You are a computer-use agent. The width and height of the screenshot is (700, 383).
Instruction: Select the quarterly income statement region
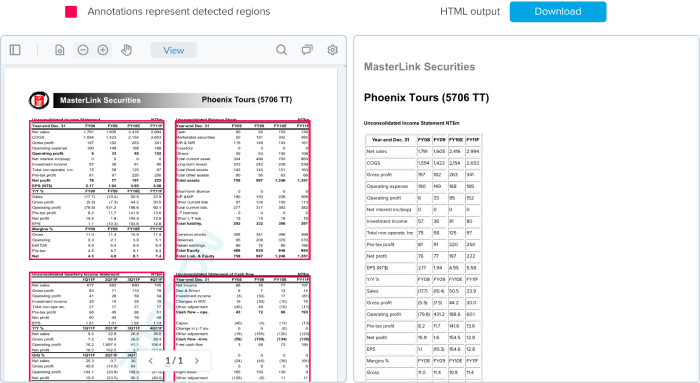click(x=97, y=327)
